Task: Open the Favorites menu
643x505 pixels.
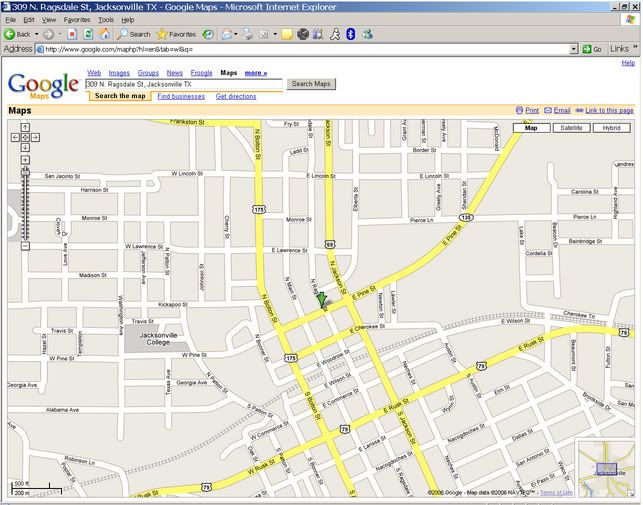Action: coord(77,20)
